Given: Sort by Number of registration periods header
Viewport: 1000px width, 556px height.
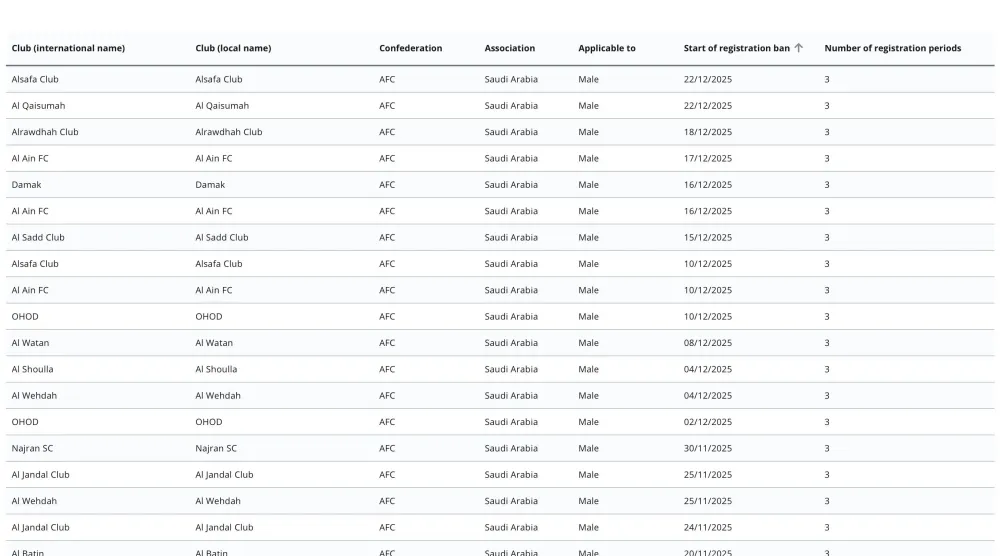Looking at the screenshot, I should 892,48.
